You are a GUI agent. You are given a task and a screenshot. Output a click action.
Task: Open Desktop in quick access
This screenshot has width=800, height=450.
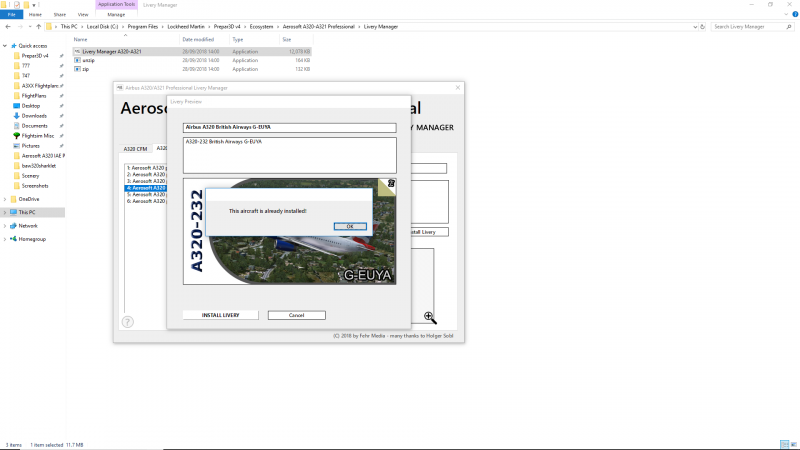coord(31,106)
